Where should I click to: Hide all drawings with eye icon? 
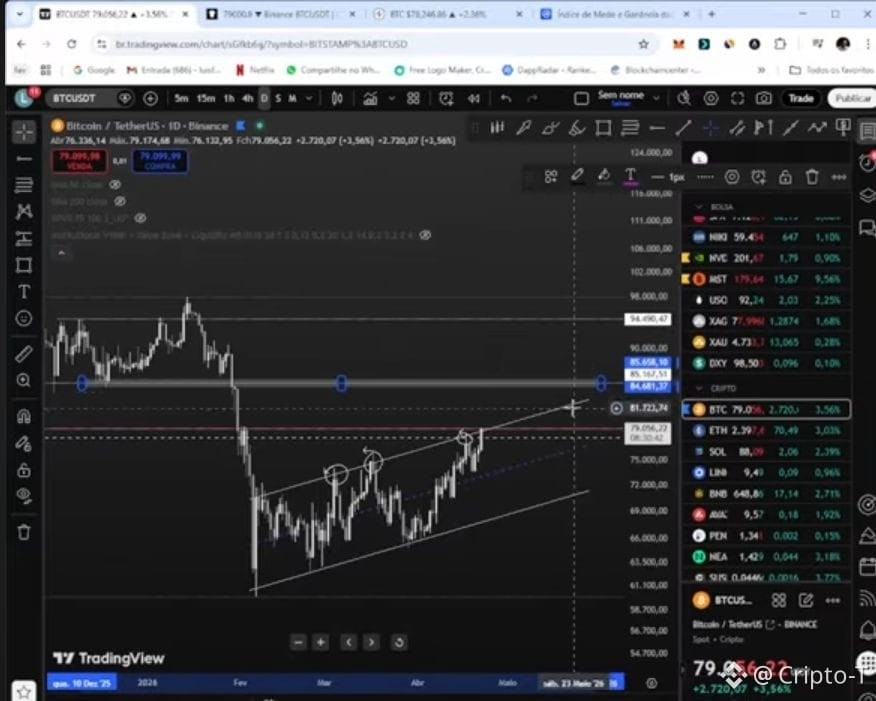pyautogui.click(x=23, y=495)
